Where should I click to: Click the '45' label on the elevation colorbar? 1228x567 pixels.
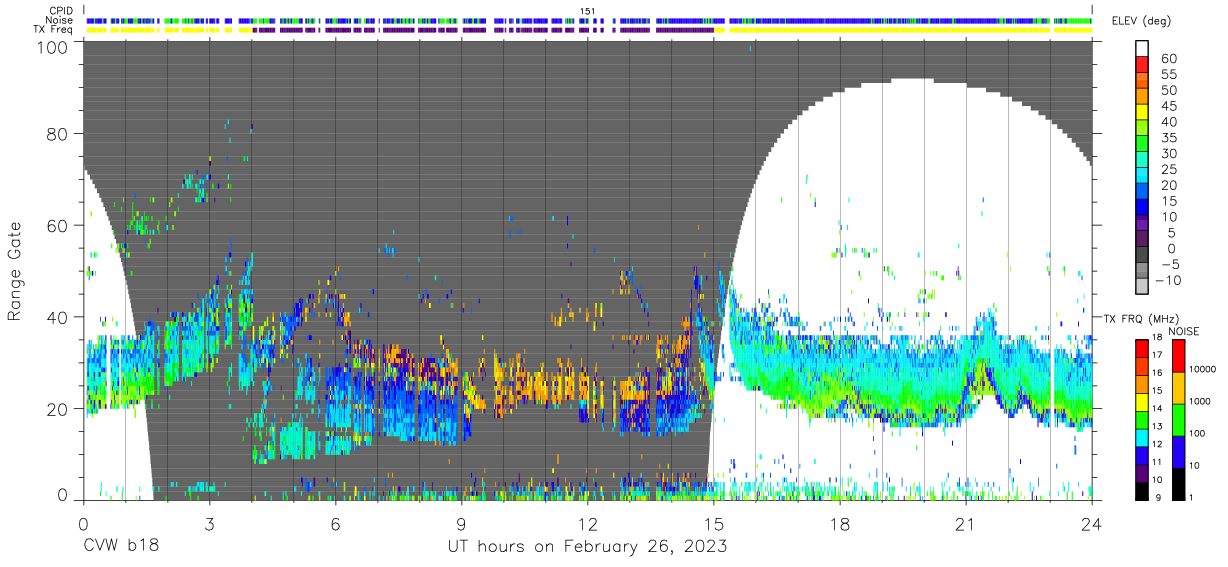[x=1167, y=106]
